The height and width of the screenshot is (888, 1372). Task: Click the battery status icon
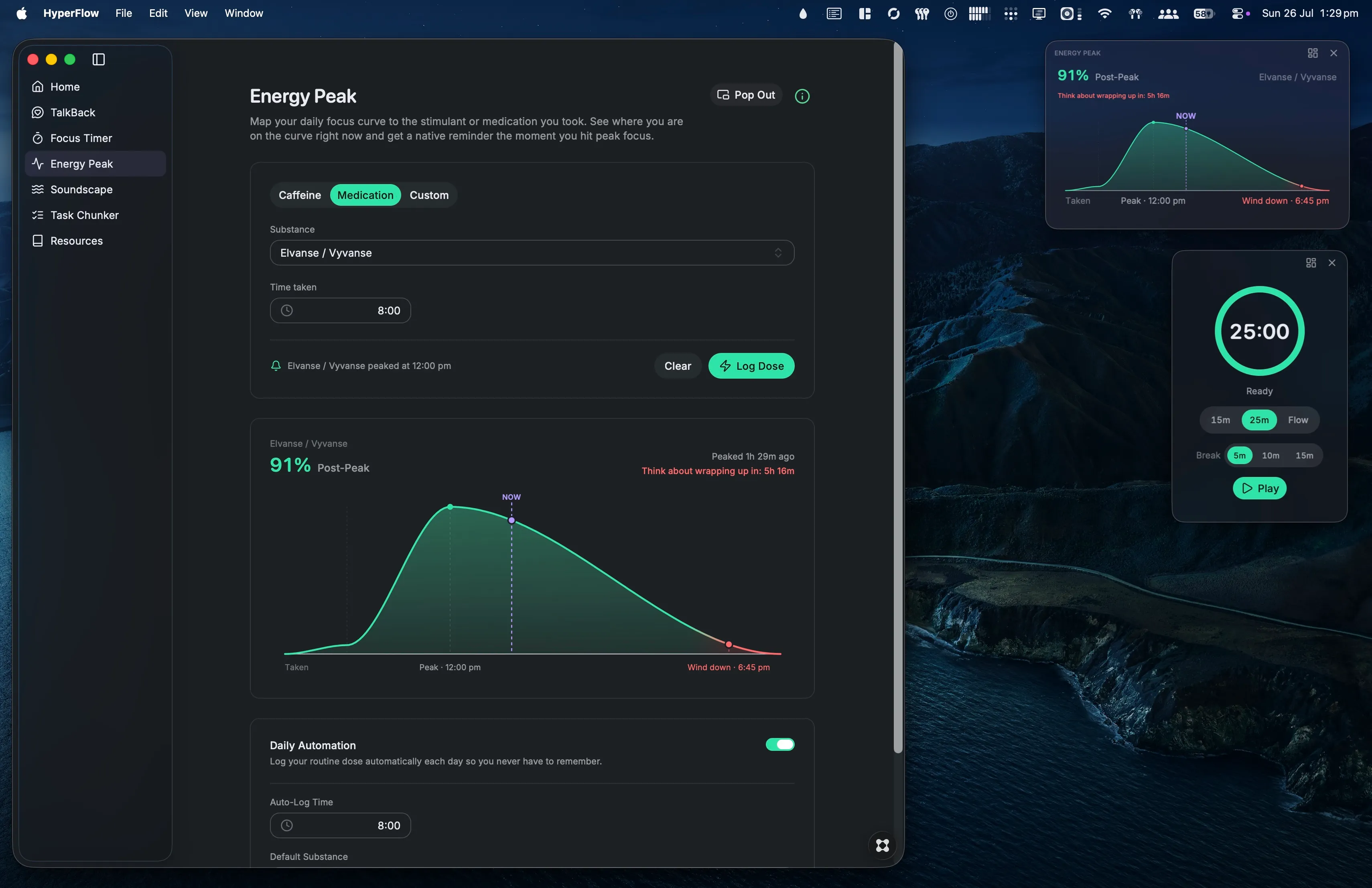(x=1204, y=13)
